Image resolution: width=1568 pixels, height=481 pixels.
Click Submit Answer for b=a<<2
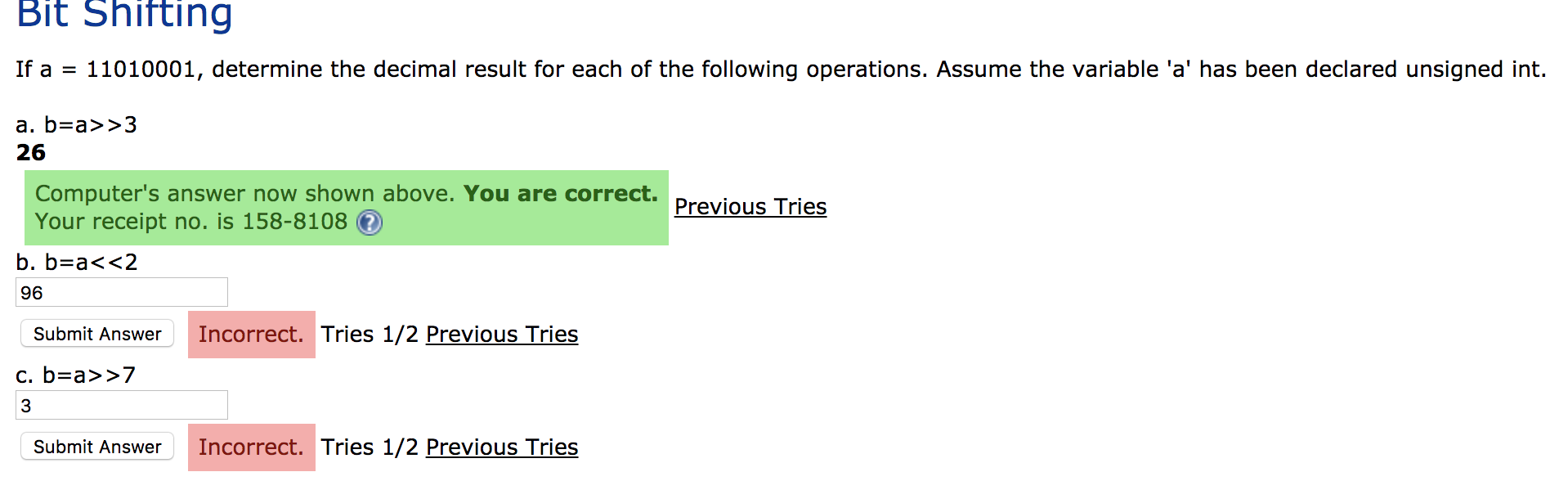tap(96, 333)
